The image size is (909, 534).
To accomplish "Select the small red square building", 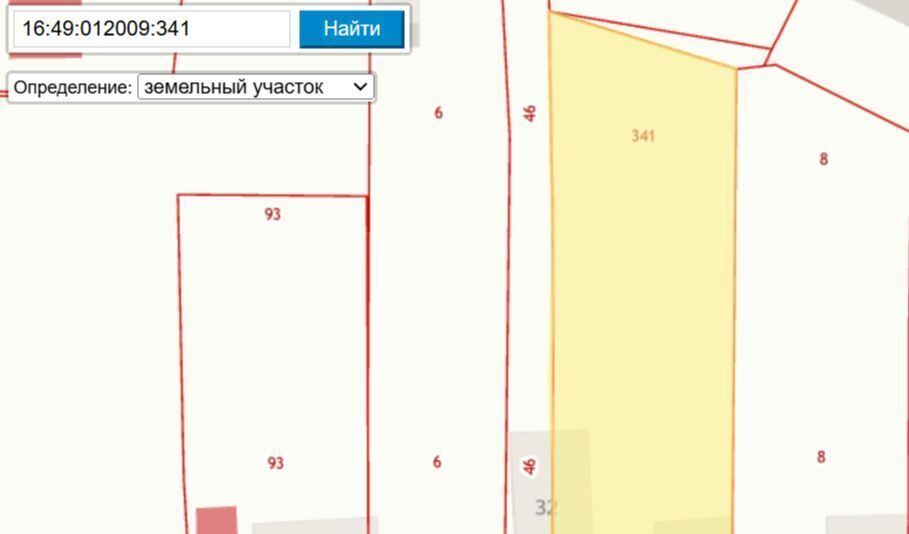I will tap(216, 520).
